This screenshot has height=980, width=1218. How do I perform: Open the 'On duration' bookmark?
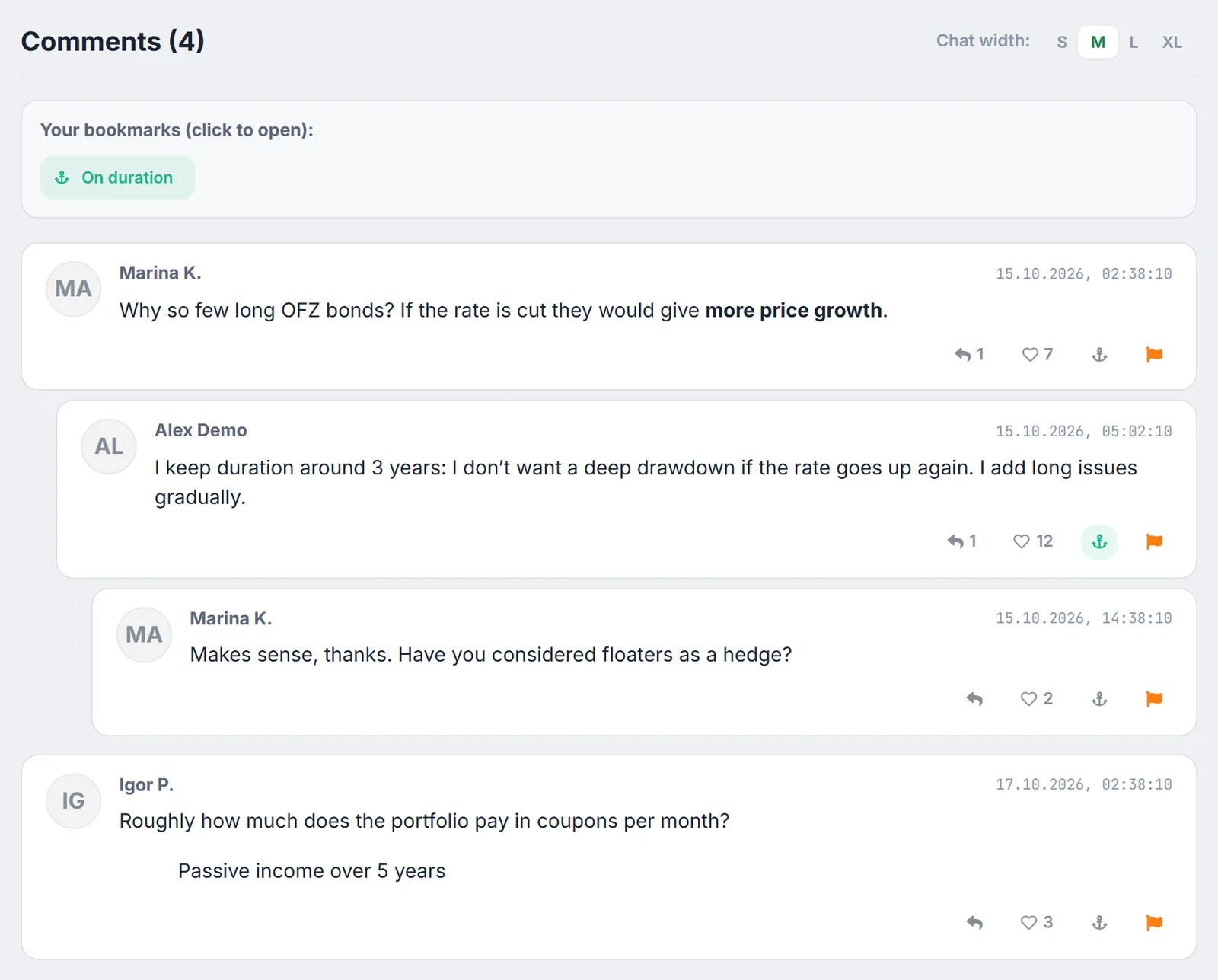117,177
